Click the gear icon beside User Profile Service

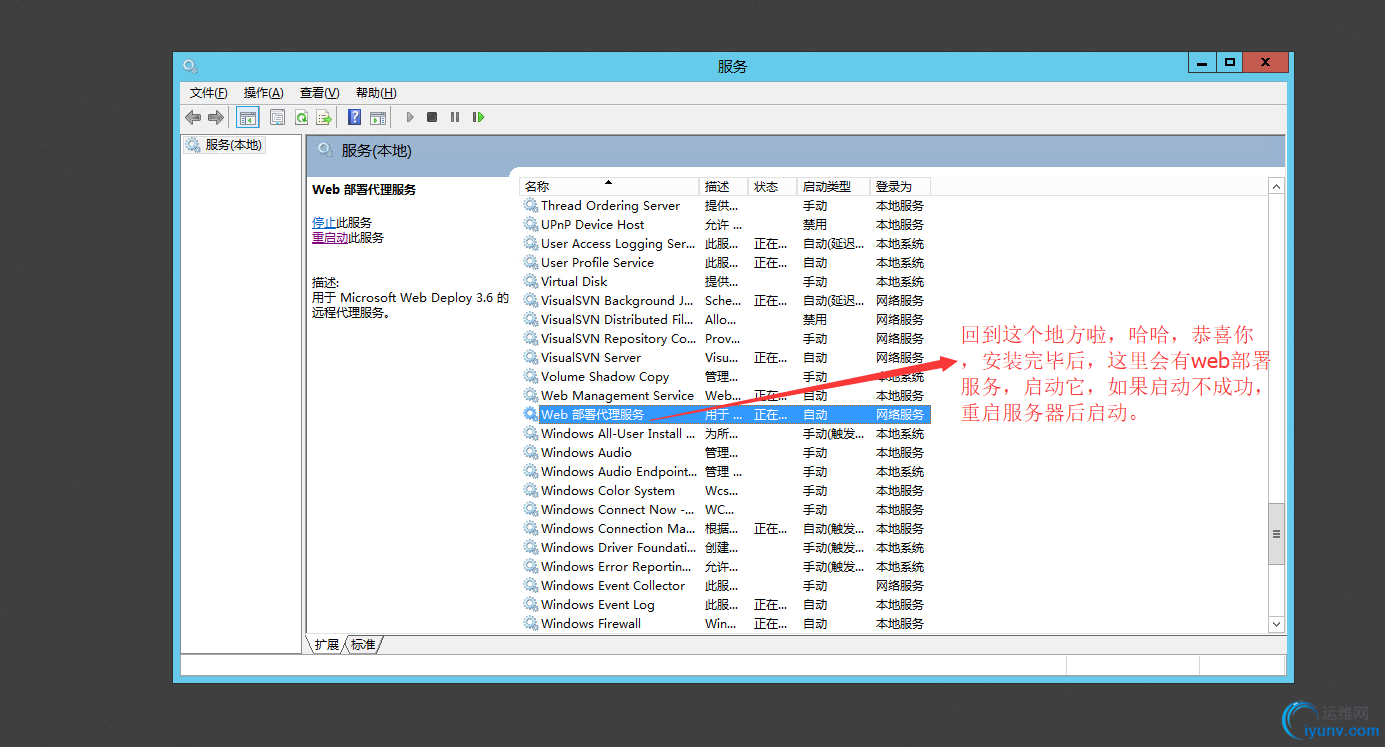click(x=530, y=262)
